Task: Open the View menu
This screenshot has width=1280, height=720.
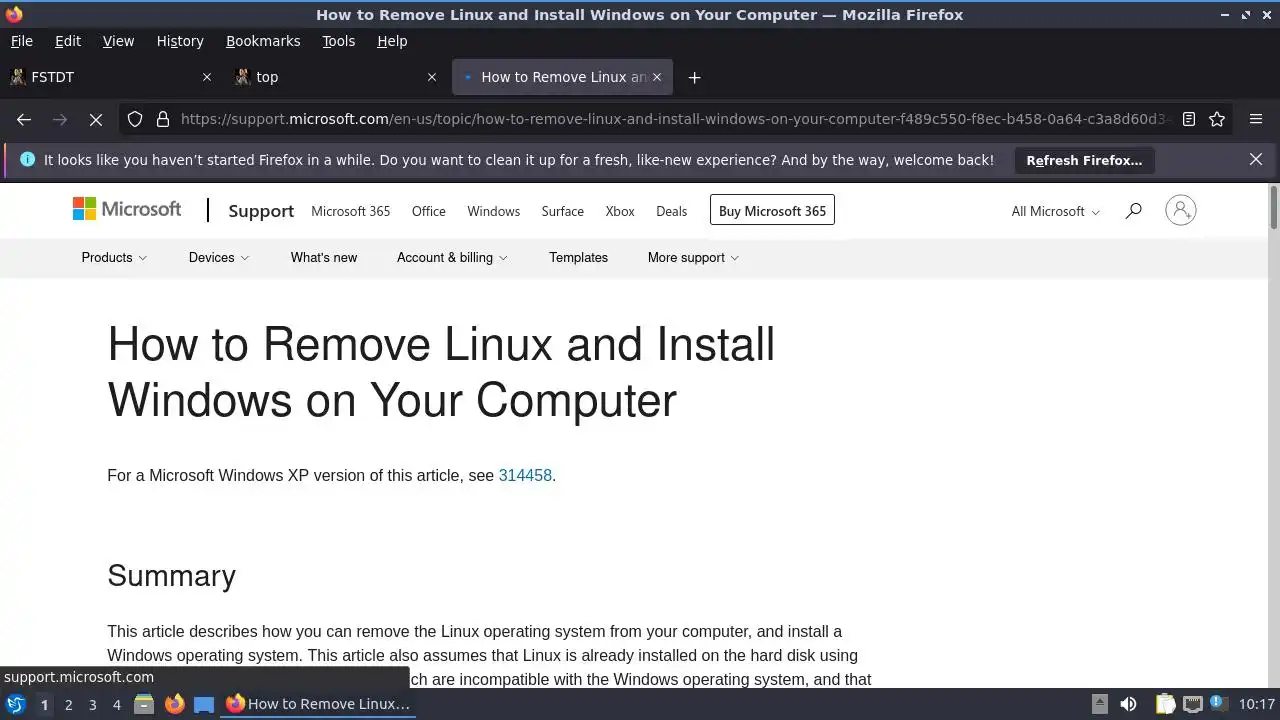Action: tap(118, 41)
